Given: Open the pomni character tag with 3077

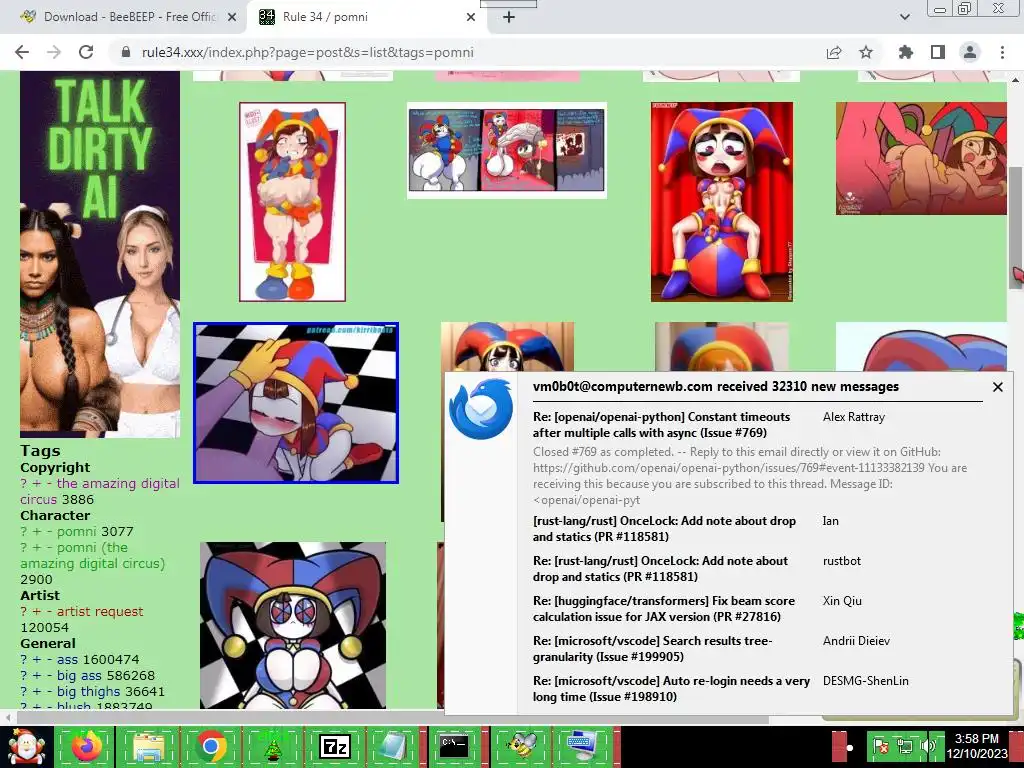Looking at the screenshot, I should [76, 532].
